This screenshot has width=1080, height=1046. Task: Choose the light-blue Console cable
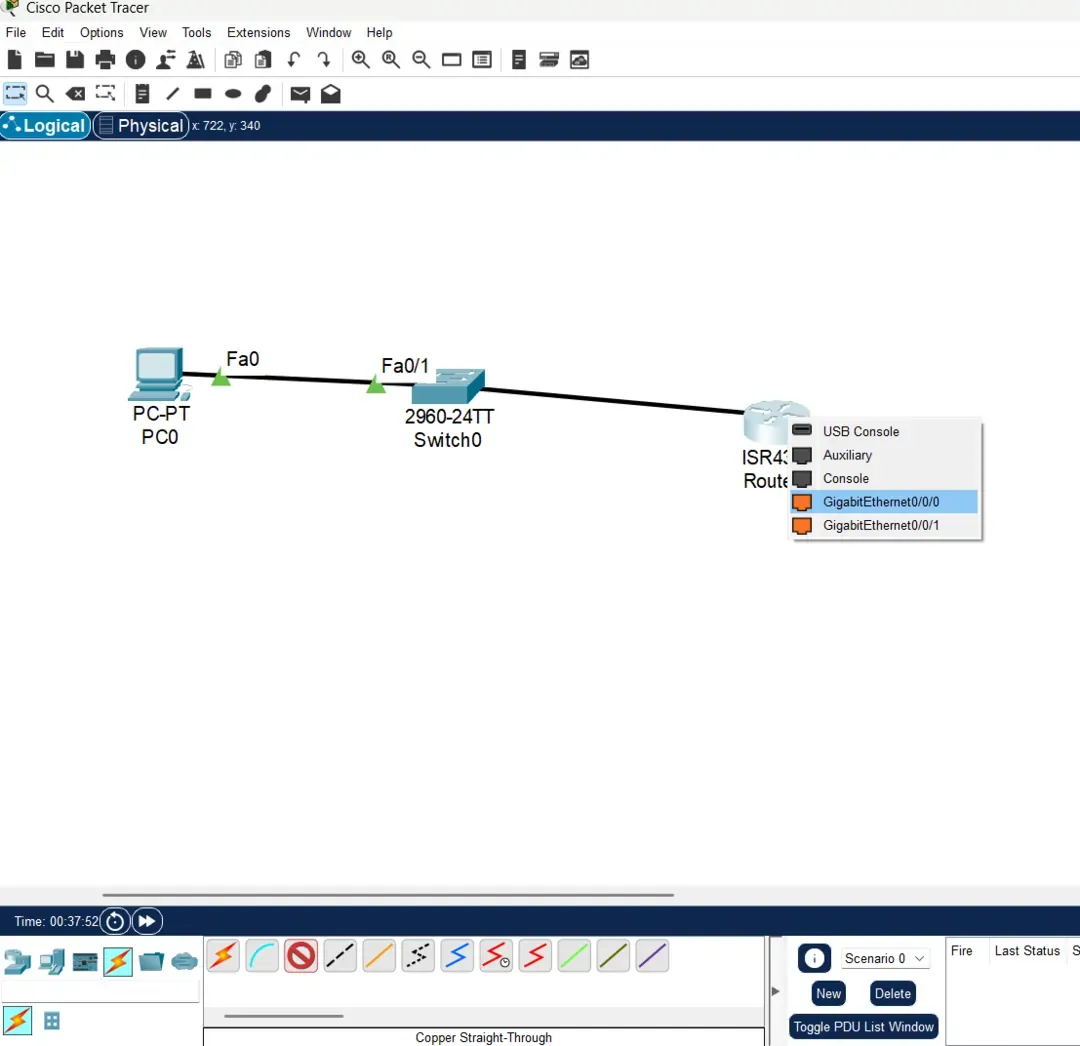(262, 956)
